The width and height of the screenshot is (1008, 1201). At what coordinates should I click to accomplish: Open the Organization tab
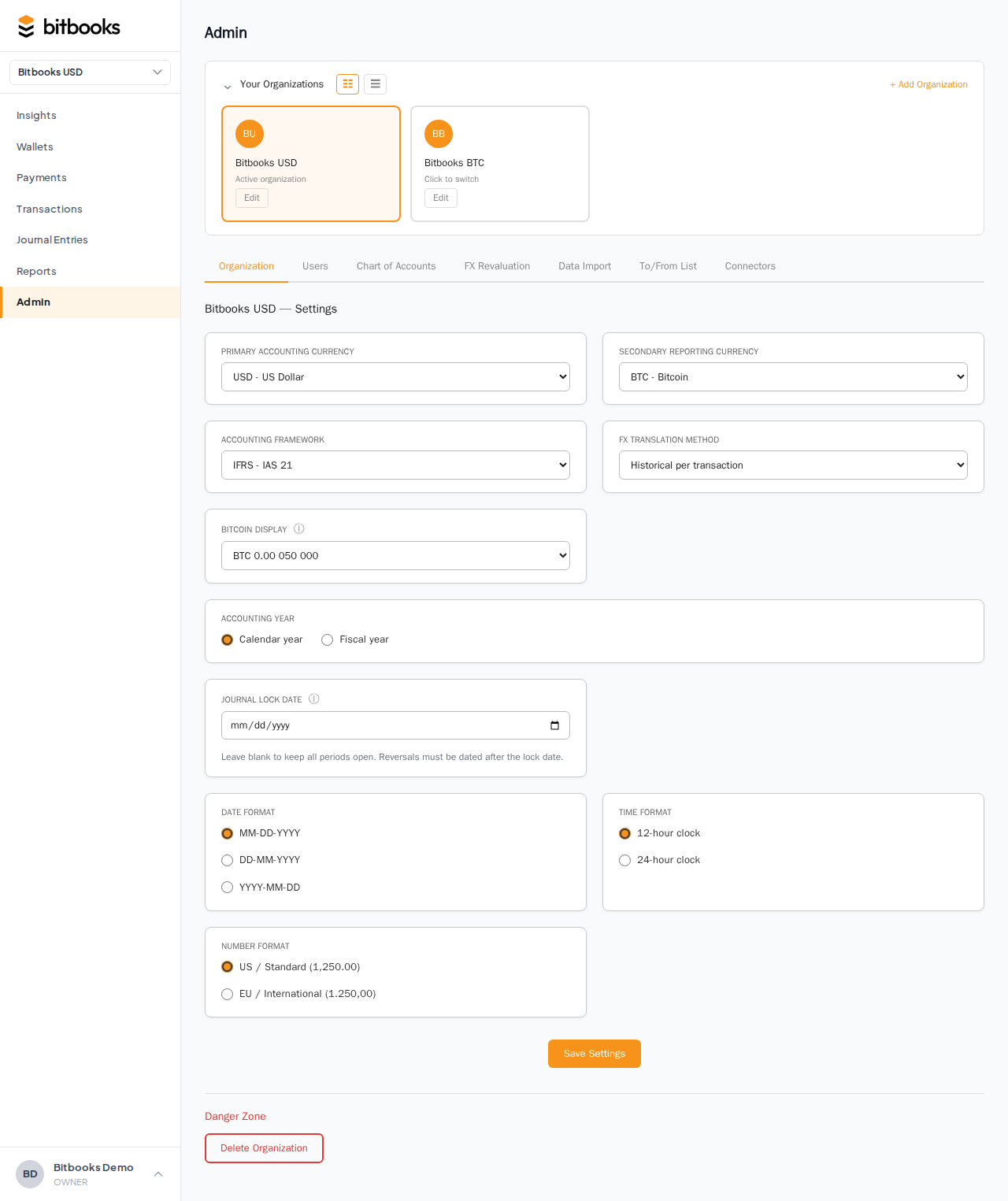tap(246, 266)
